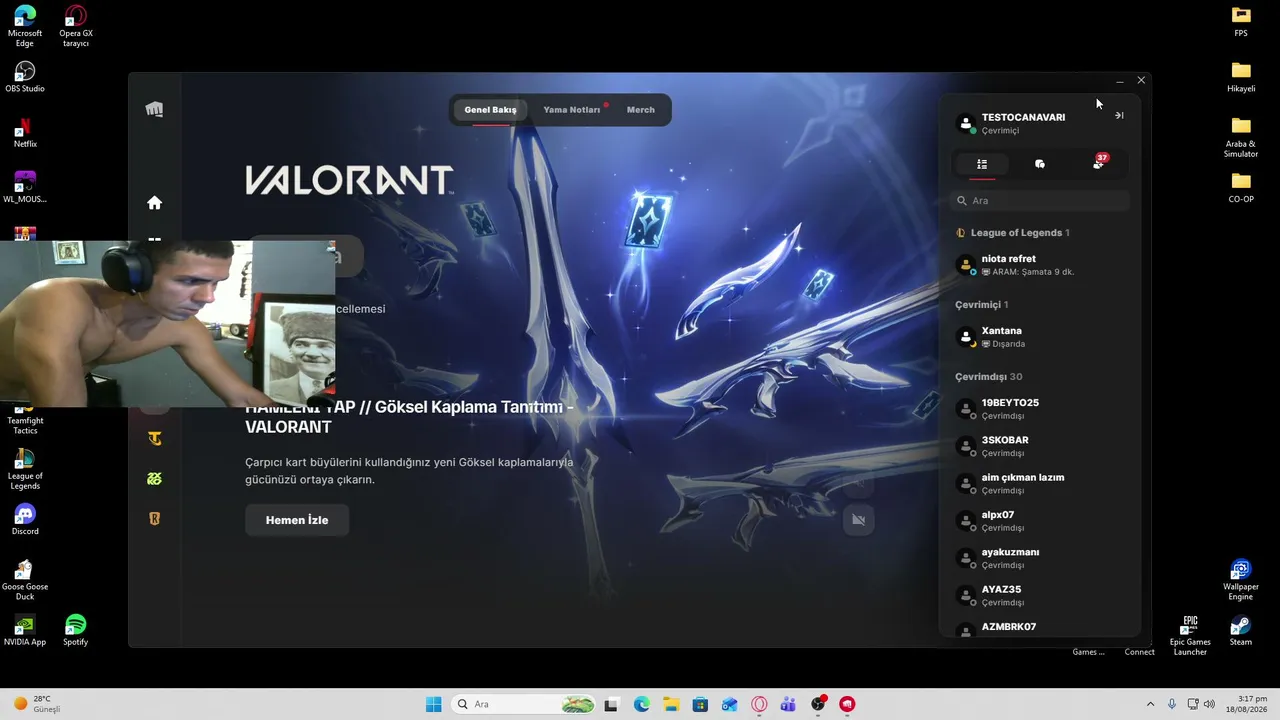1280x720 pixels.
Task: Launch League of Legends desktop shortcut
Action: [25, 469]
